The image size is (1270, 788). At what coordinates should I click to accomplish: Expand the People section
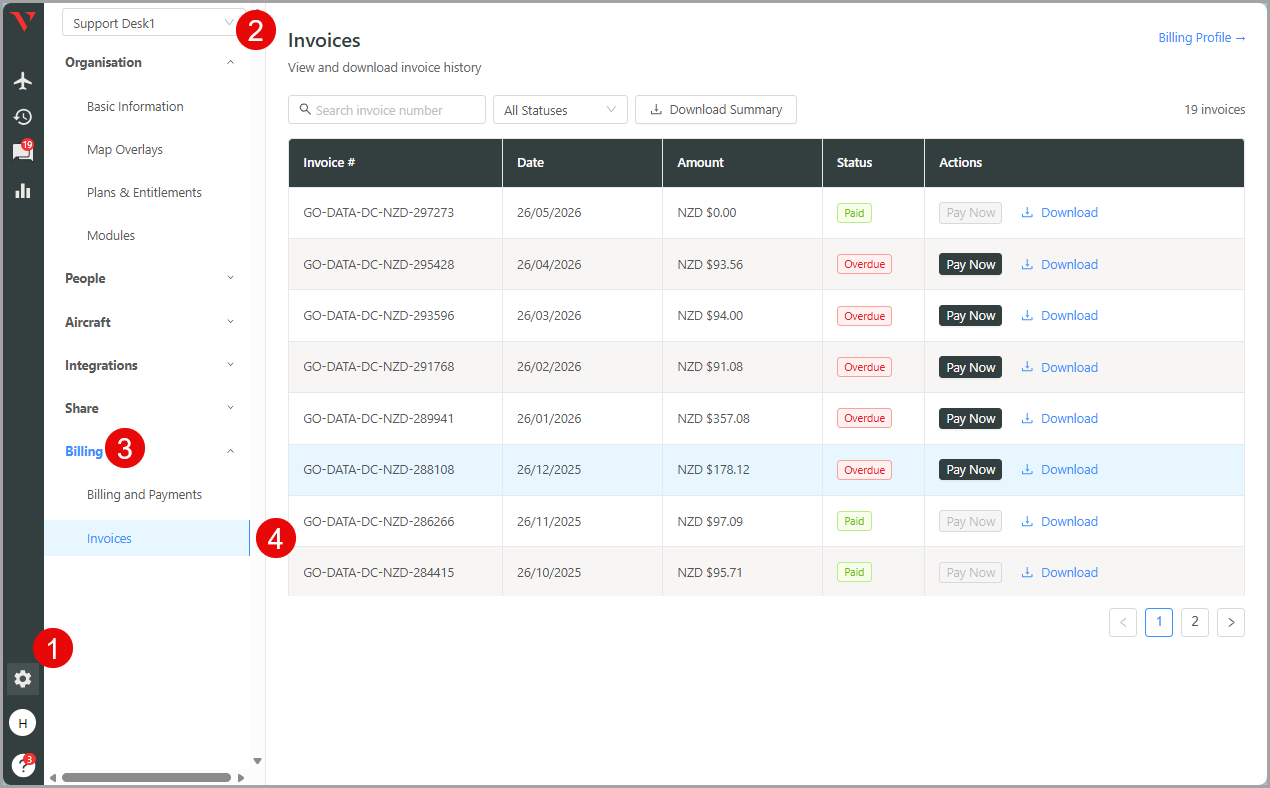(x=150, y=279)
